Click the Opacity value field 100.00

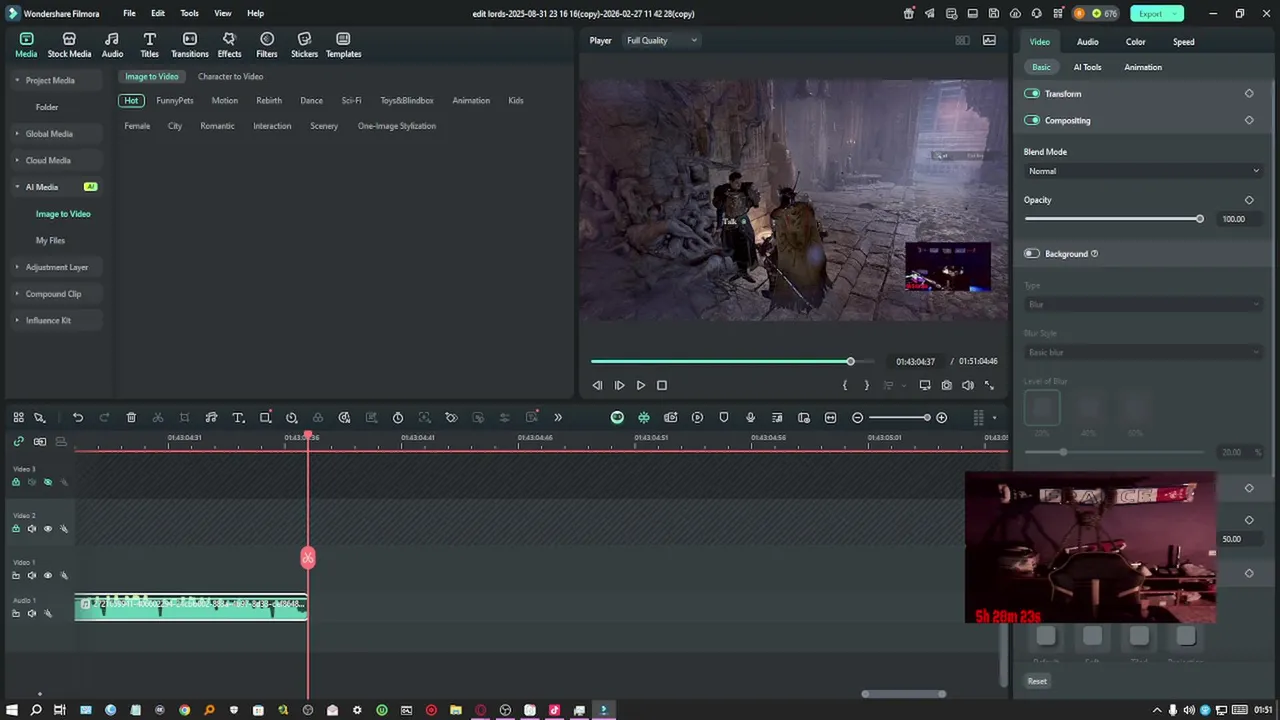pyautogui.click(x=1233, y=219)
